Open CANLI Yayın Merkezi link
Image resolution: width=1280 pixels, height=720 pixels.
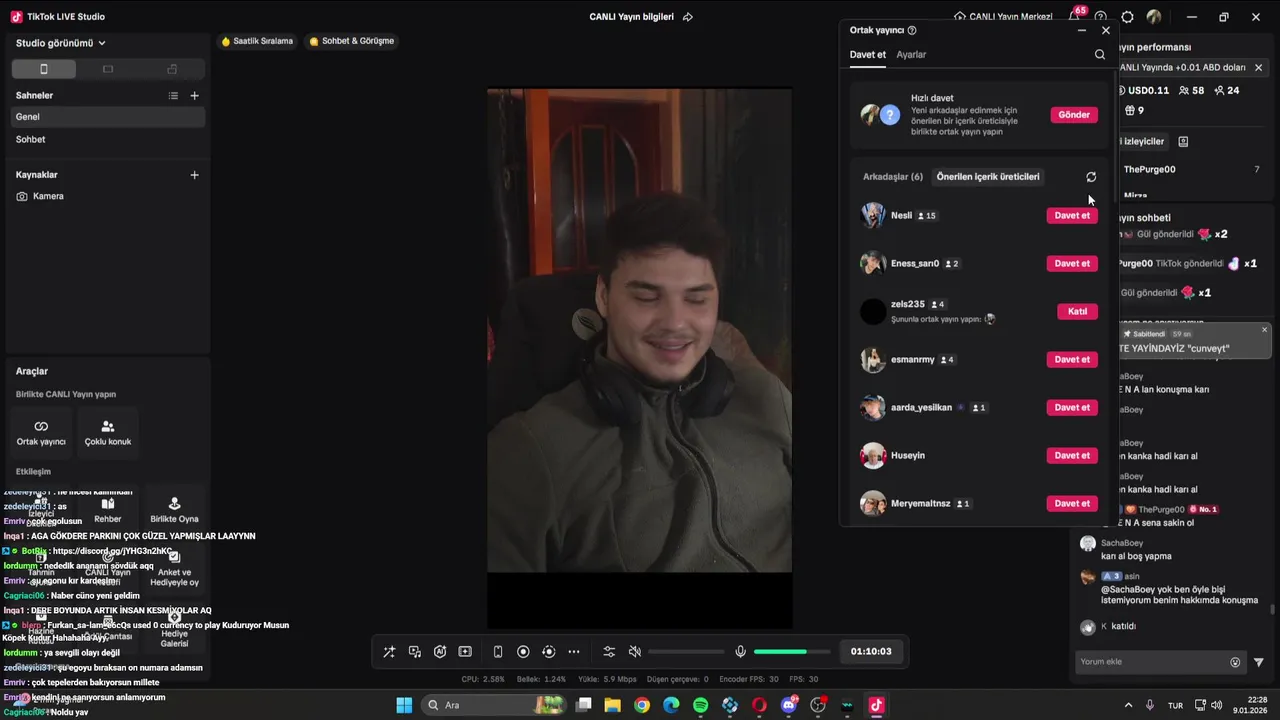(x=1003, y=17)
